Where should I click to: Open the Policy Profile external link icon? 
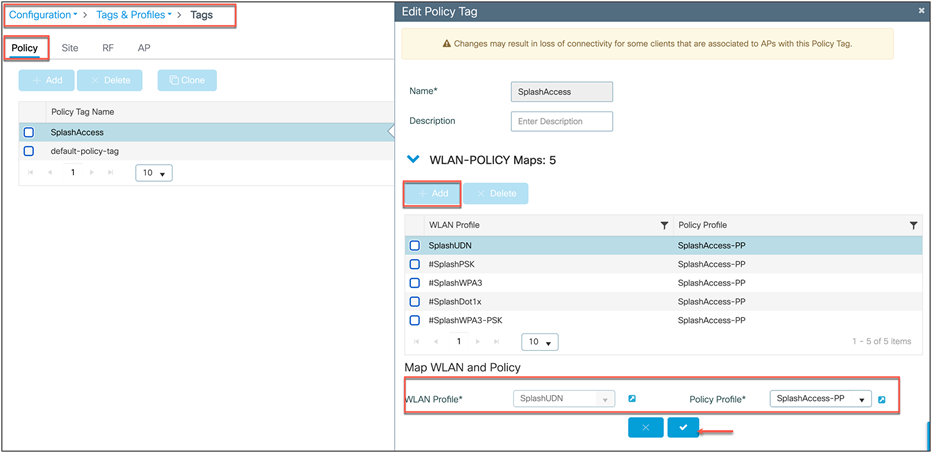tap(881, 399)
